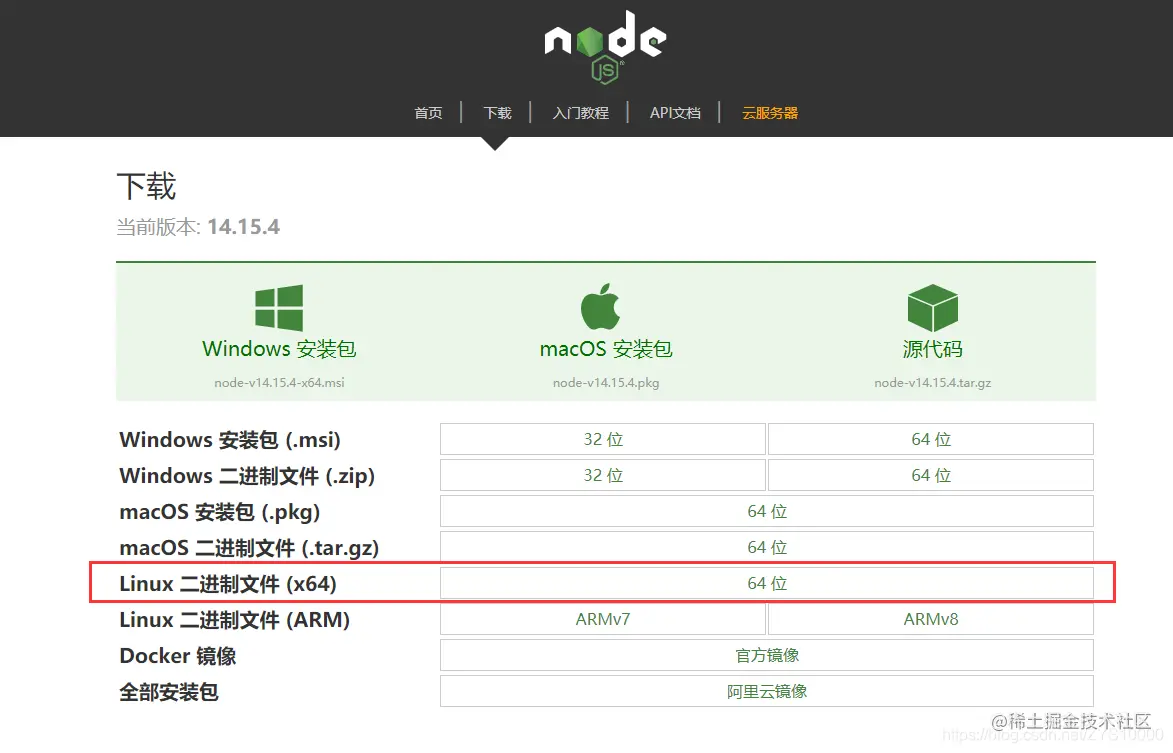Click the 源代码 heading link
1173x753 pixels.
click(932, 349)
